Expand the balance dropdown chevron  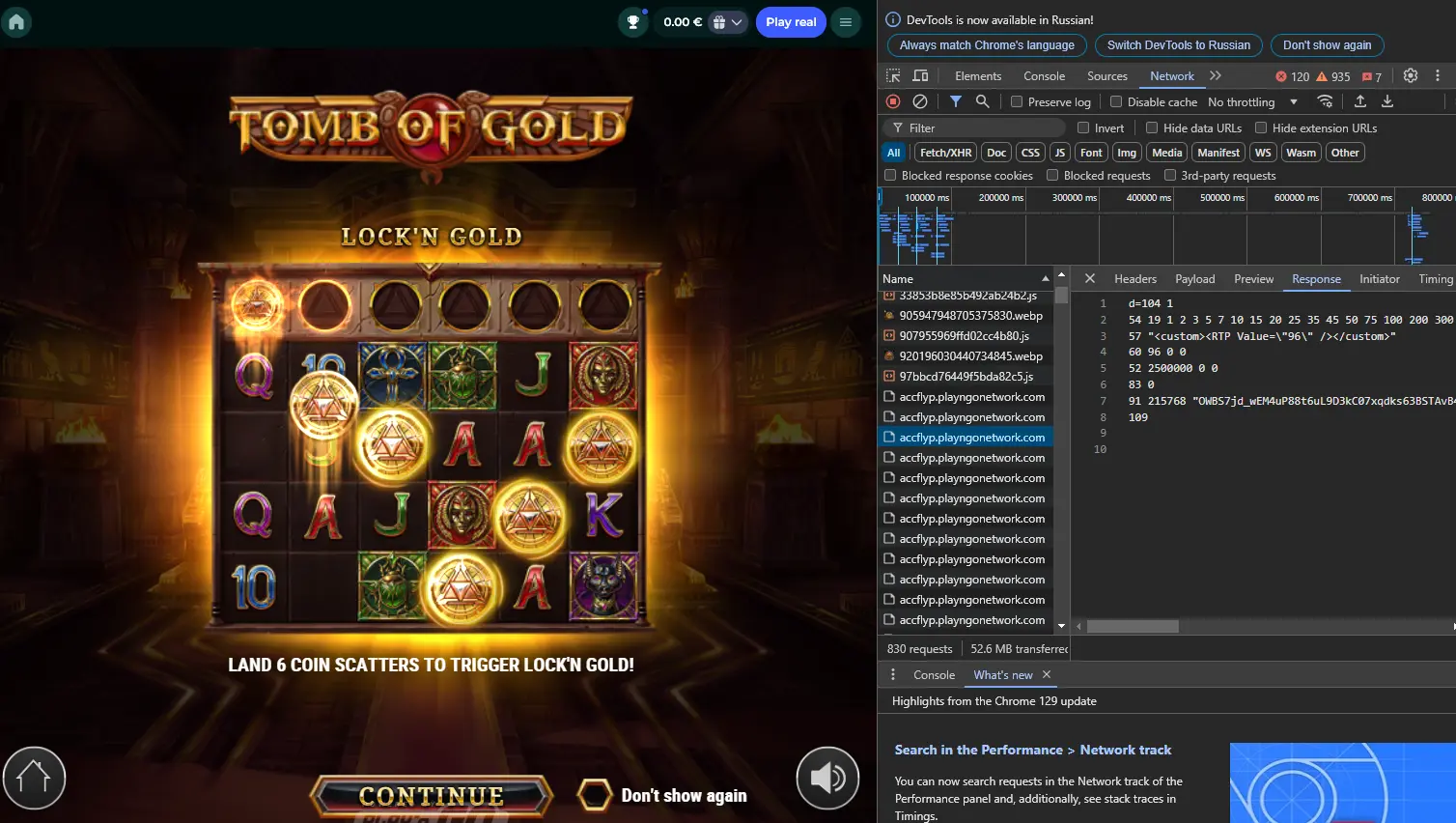click(x=737, y=22)
